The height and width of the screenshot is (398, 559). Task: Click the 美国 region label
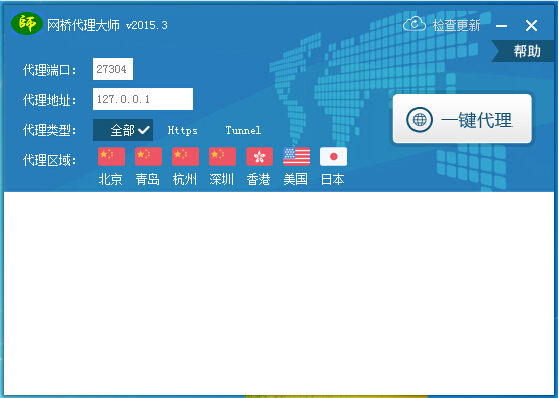click(x=296, y=179)
